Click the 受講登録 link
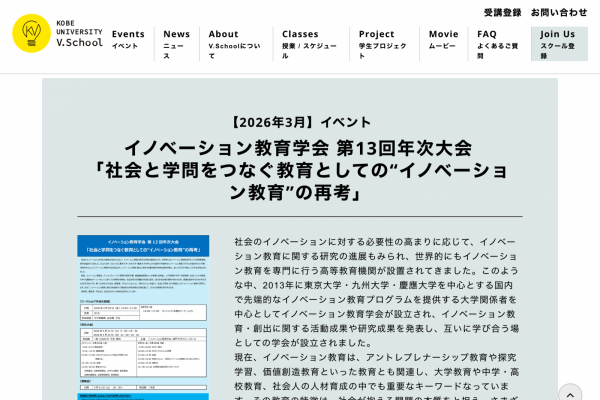This screenshot has height=400, width=600. click(x=502, y=12)
